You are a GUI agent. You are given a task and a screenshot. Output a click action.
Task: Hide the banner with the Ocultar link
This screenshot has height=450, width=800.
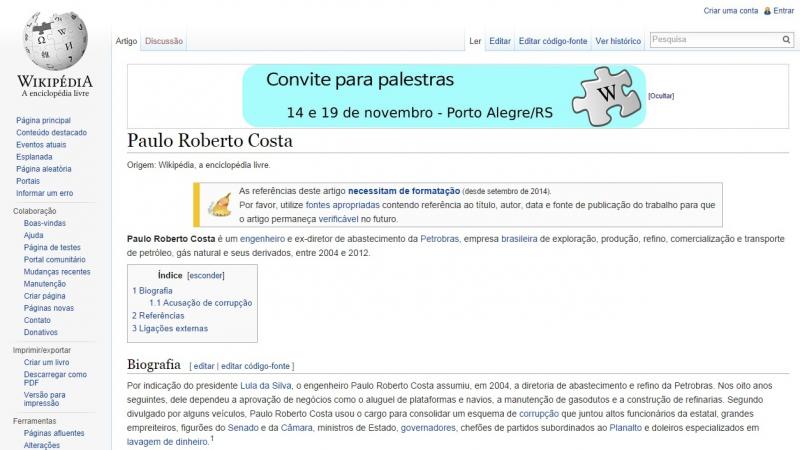click(x=661, y=96)
